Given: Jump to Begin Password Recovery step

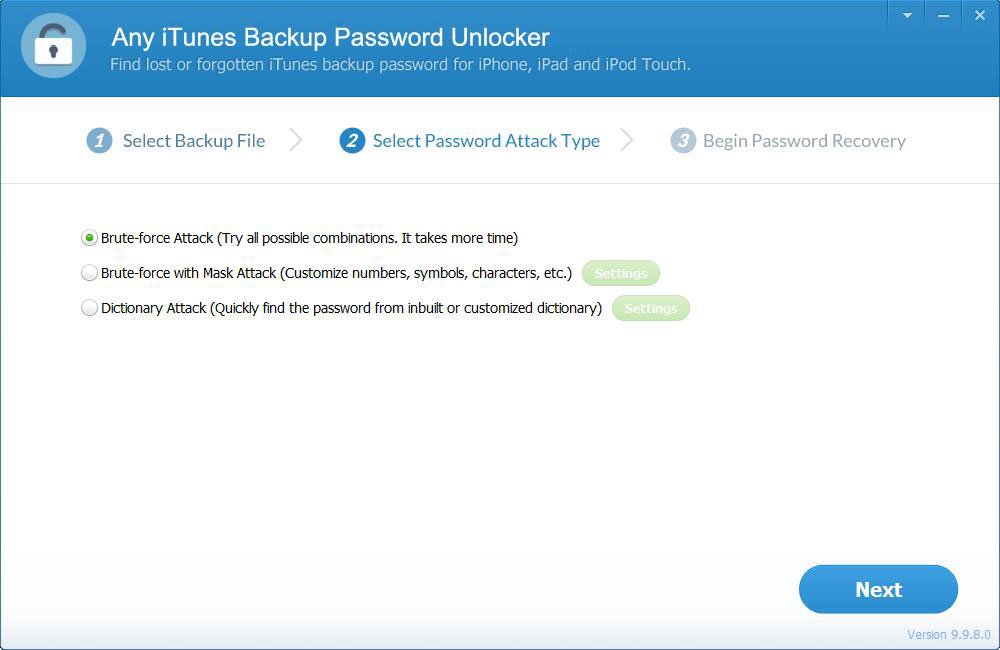Looking at the screenshot, I should click(x=804, y=141).
